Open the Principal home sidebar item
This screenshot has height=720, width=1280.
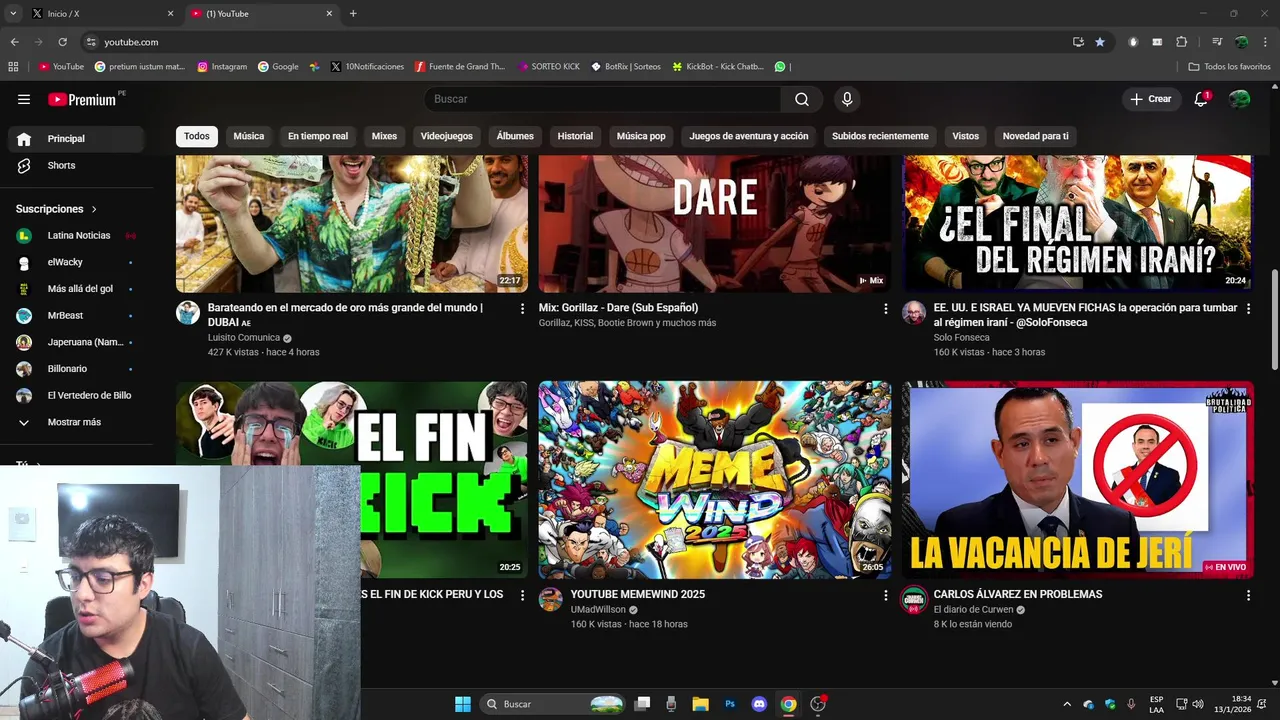coord(78,139)
